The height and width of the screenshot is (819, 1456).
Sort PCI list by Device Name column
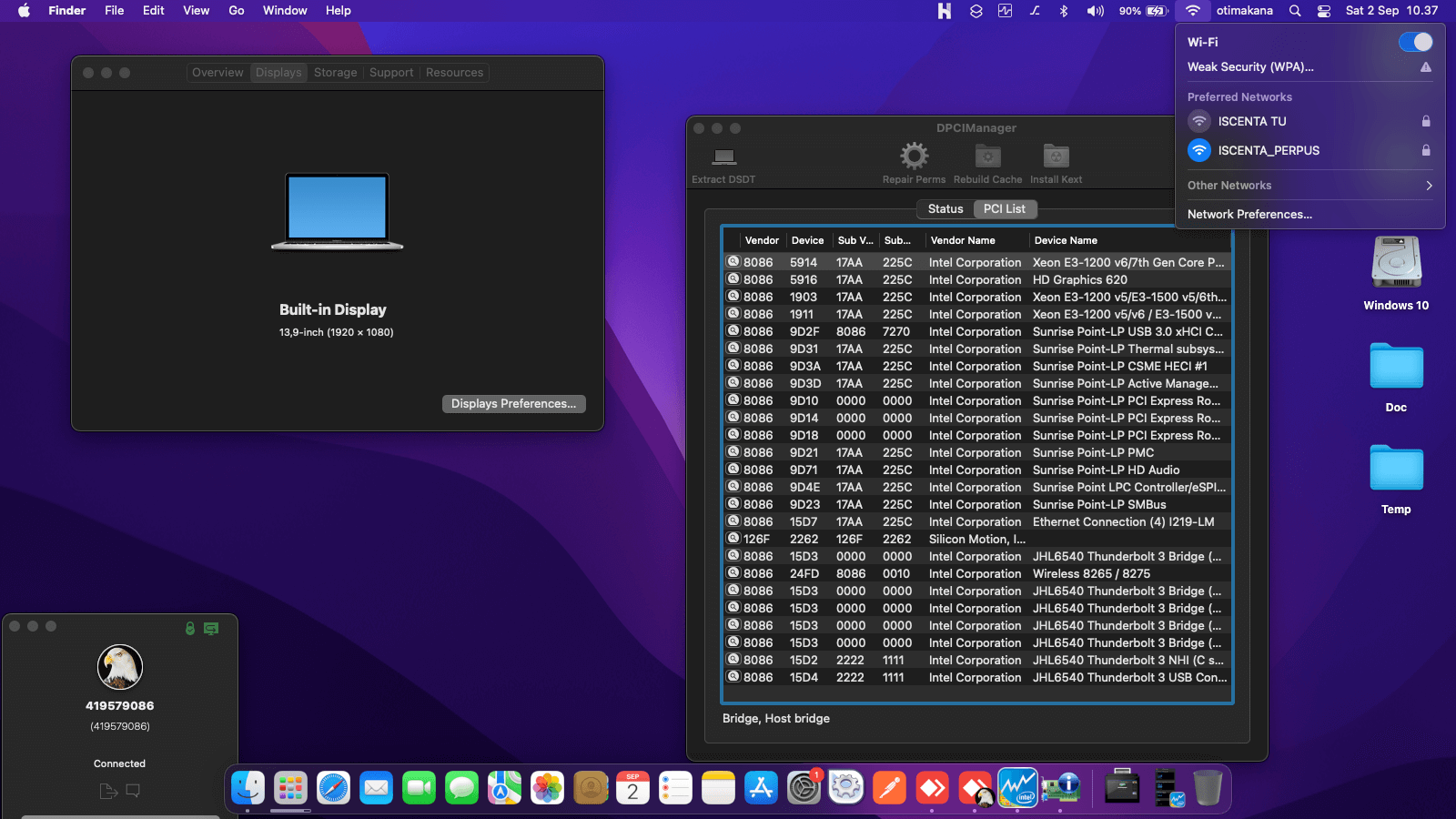coord(1130,240)
